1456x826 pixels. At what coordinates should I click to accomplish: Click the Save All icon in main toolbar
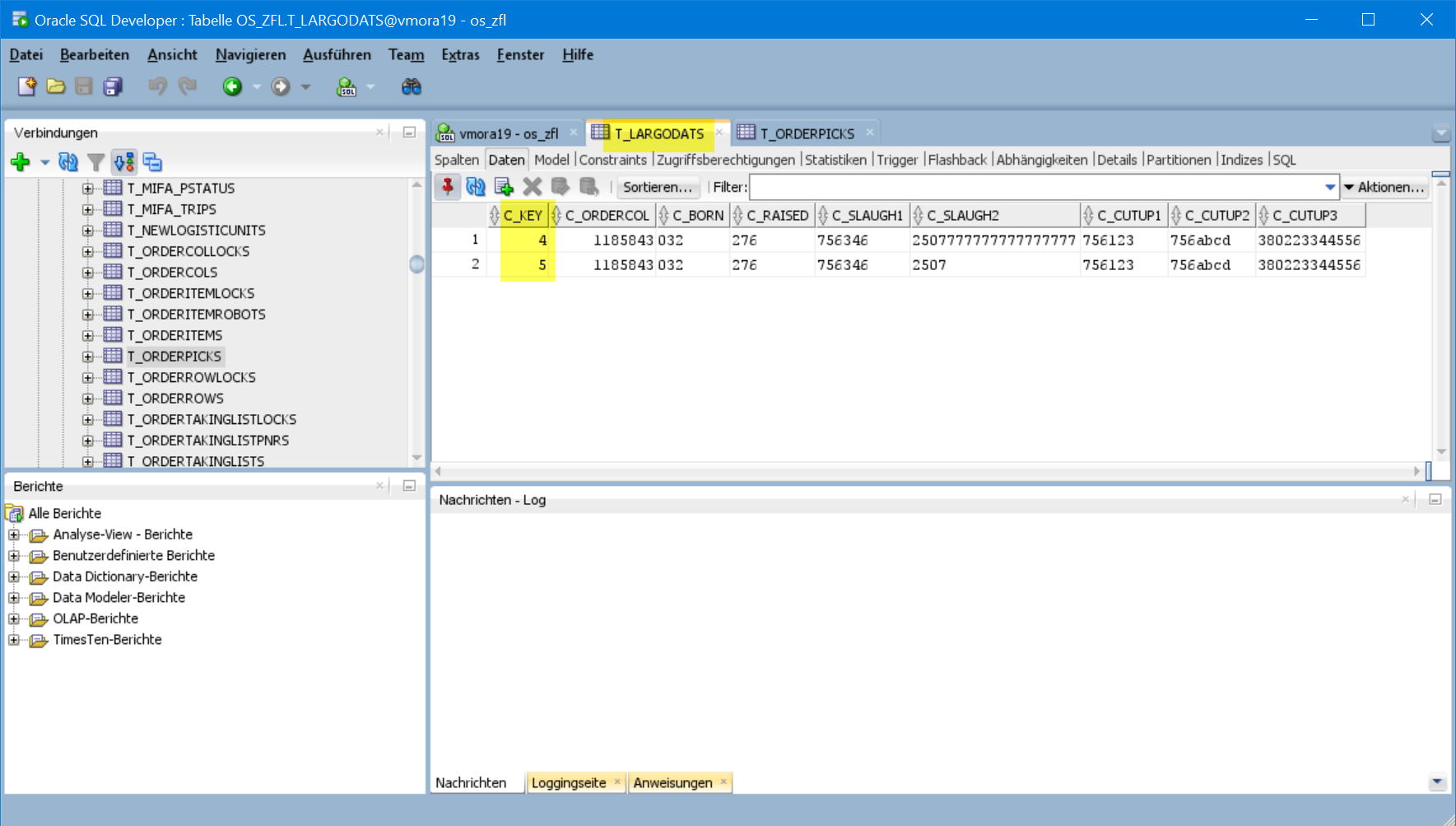pyautogui.click(x=113, y=86)
